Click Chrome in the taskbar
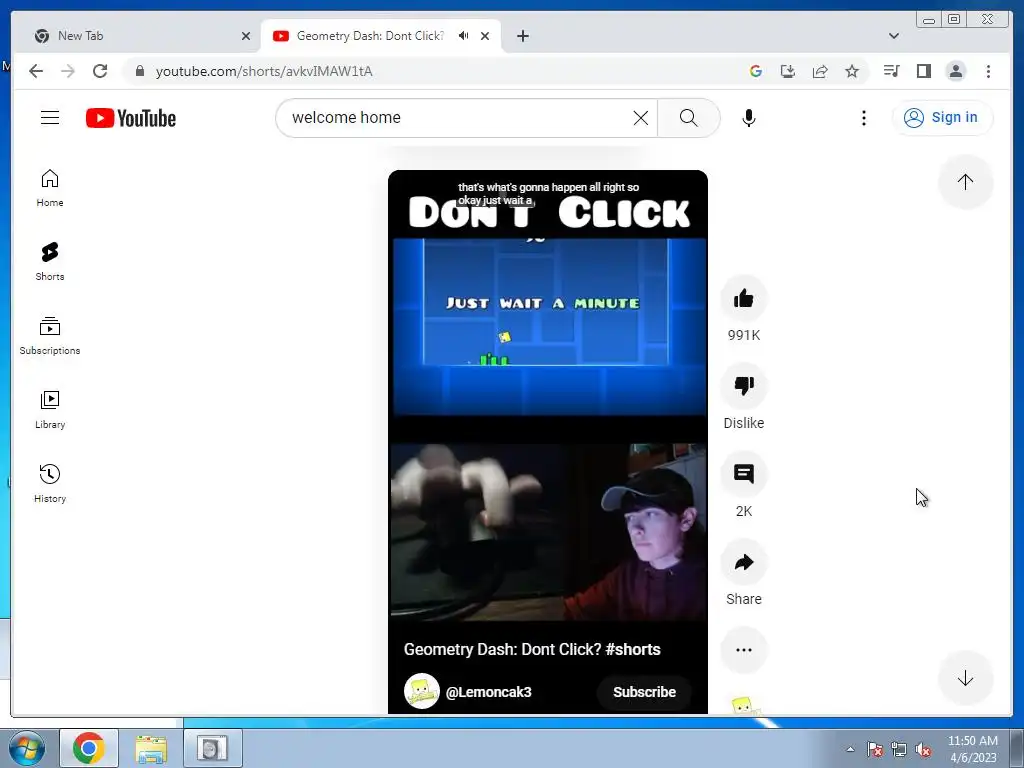The width and height of the screenshot is (1024, 768). pos(89,748)
